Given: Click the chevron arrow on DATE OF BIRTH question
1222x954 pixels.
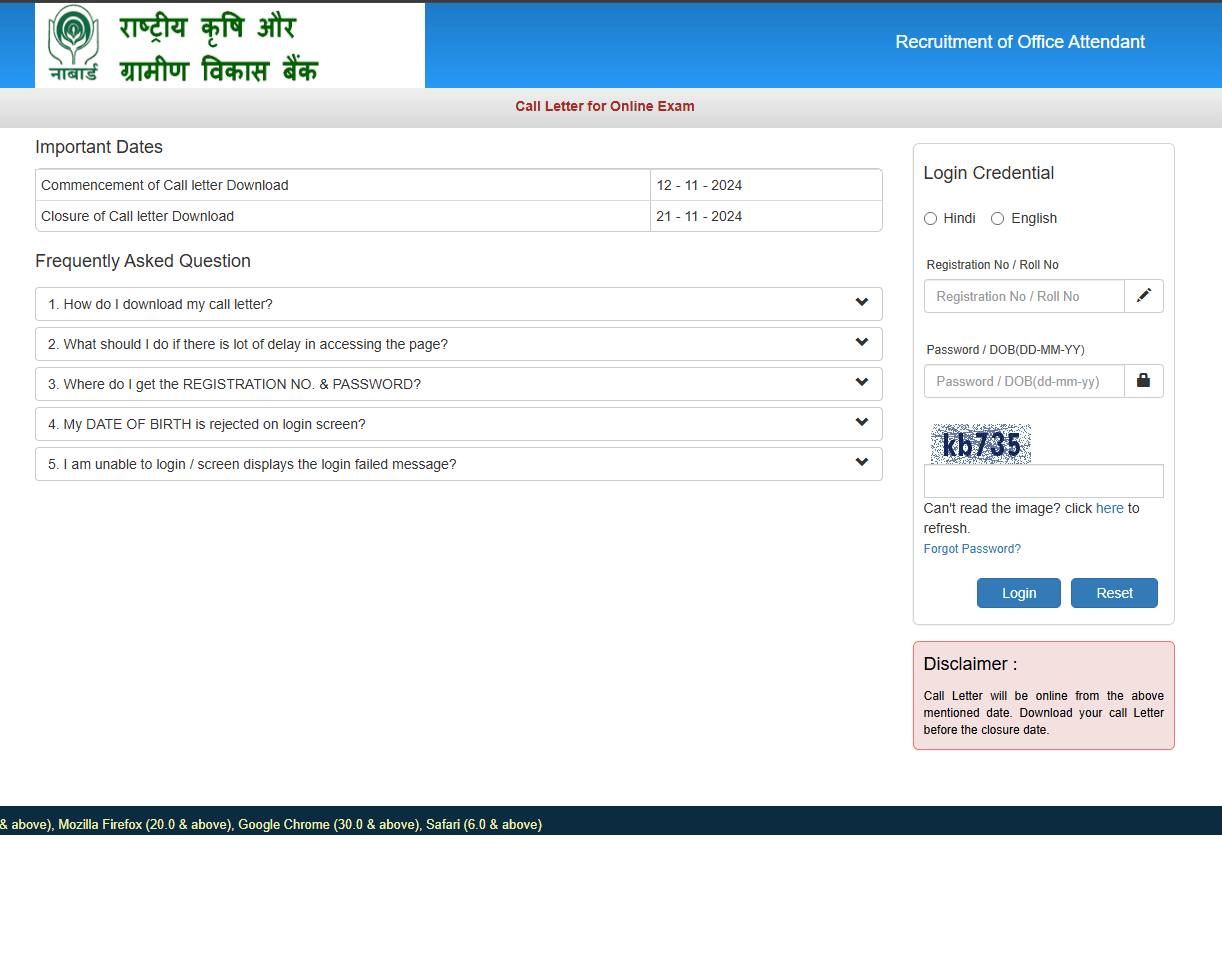Looking at the screenshot, I should coord(861,423).
